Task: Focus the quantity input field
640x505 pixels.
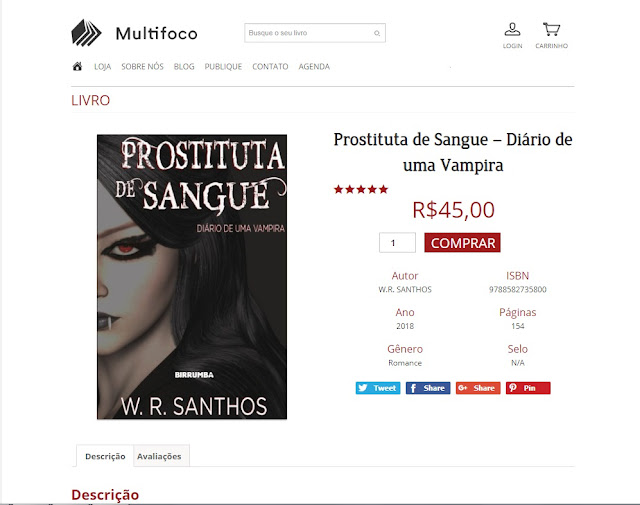Action: (x=397, y=243)
